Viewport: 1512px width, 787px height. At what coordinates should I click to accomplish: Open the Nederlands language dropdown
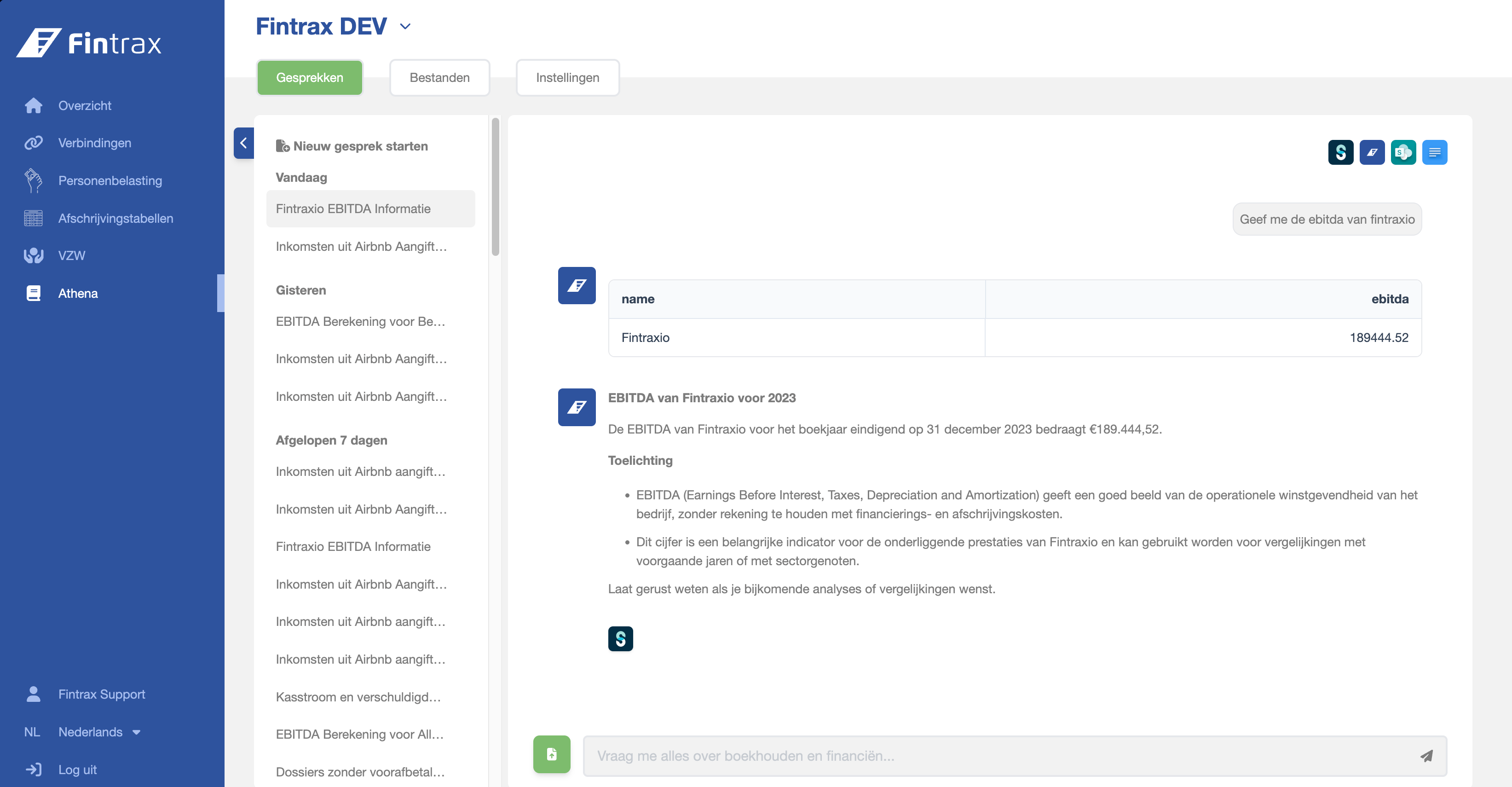point(100,732)
